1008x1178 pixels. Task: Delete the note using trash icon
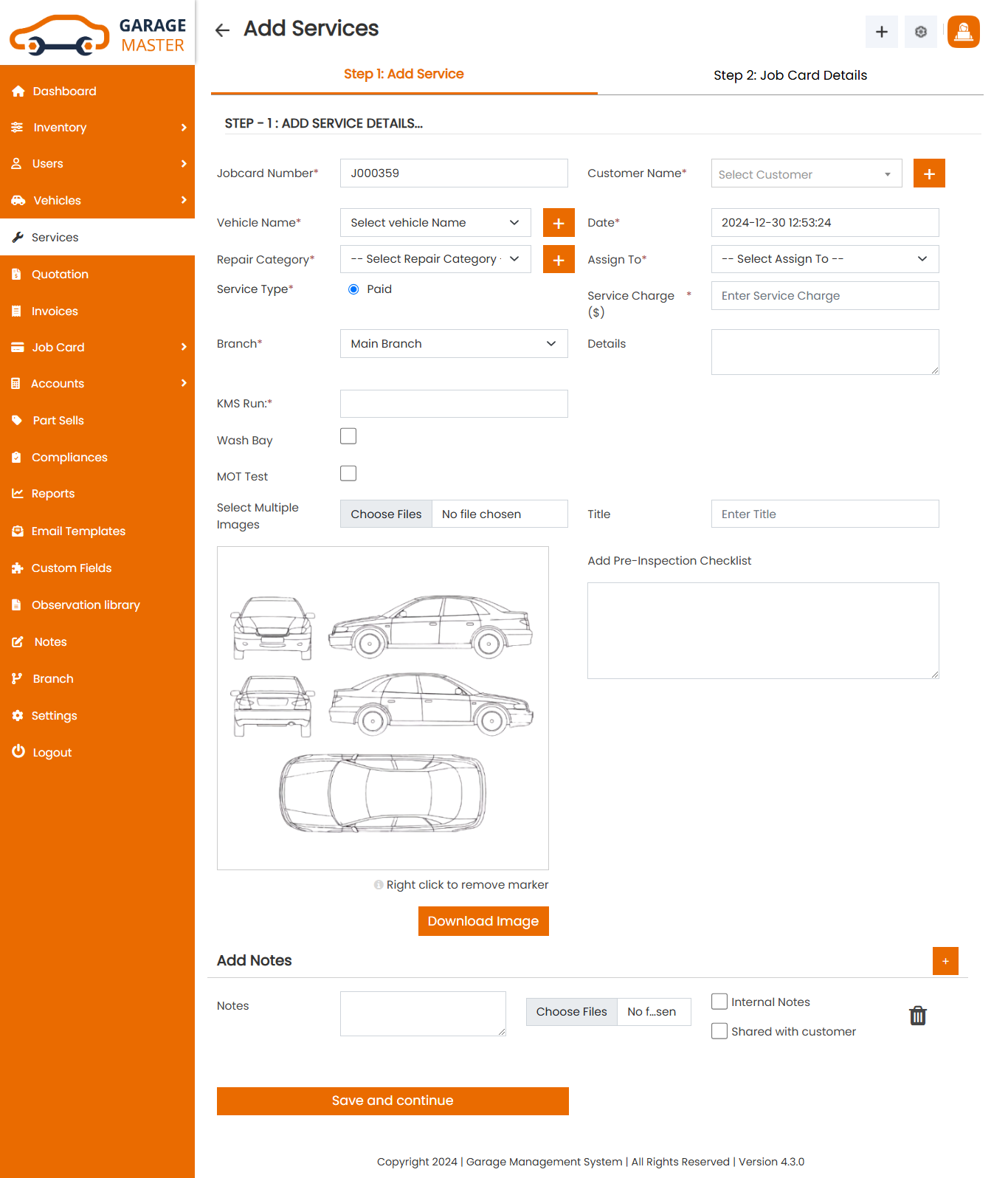pyautogui.click(x=917, y=1016)
